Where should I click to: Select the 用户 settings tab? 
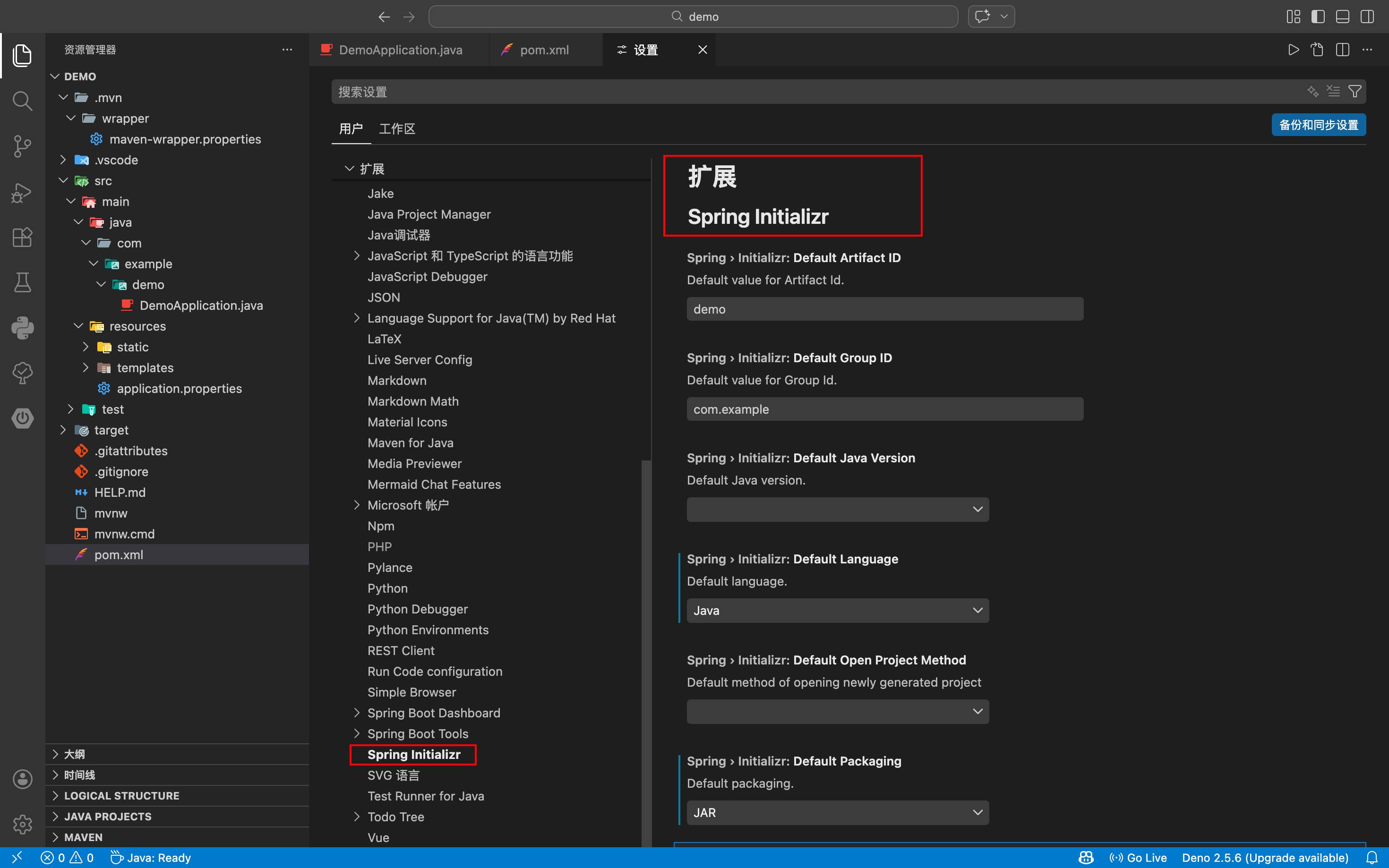[351, 128]
